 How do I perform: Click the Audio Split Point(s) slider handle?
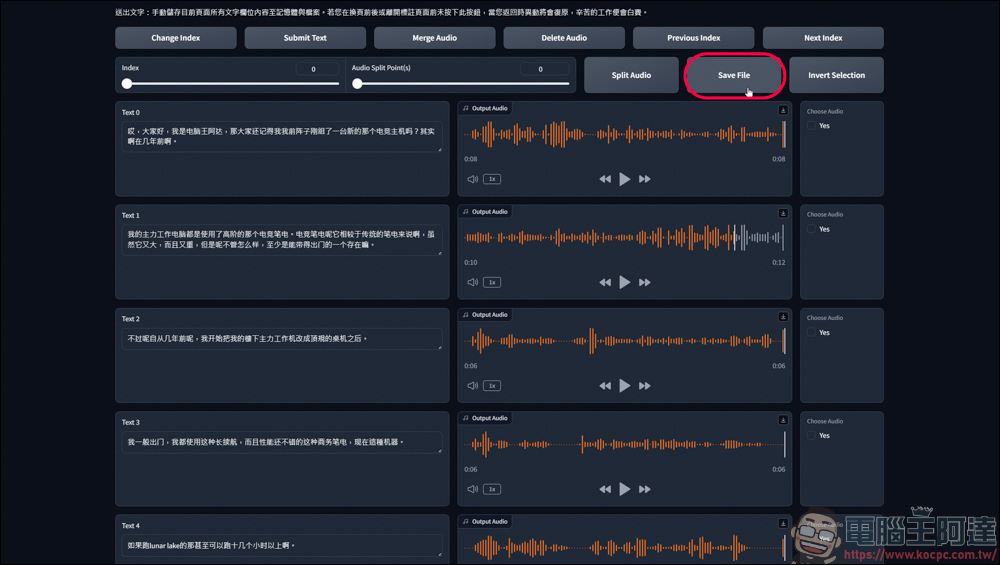tap(357, 84)
